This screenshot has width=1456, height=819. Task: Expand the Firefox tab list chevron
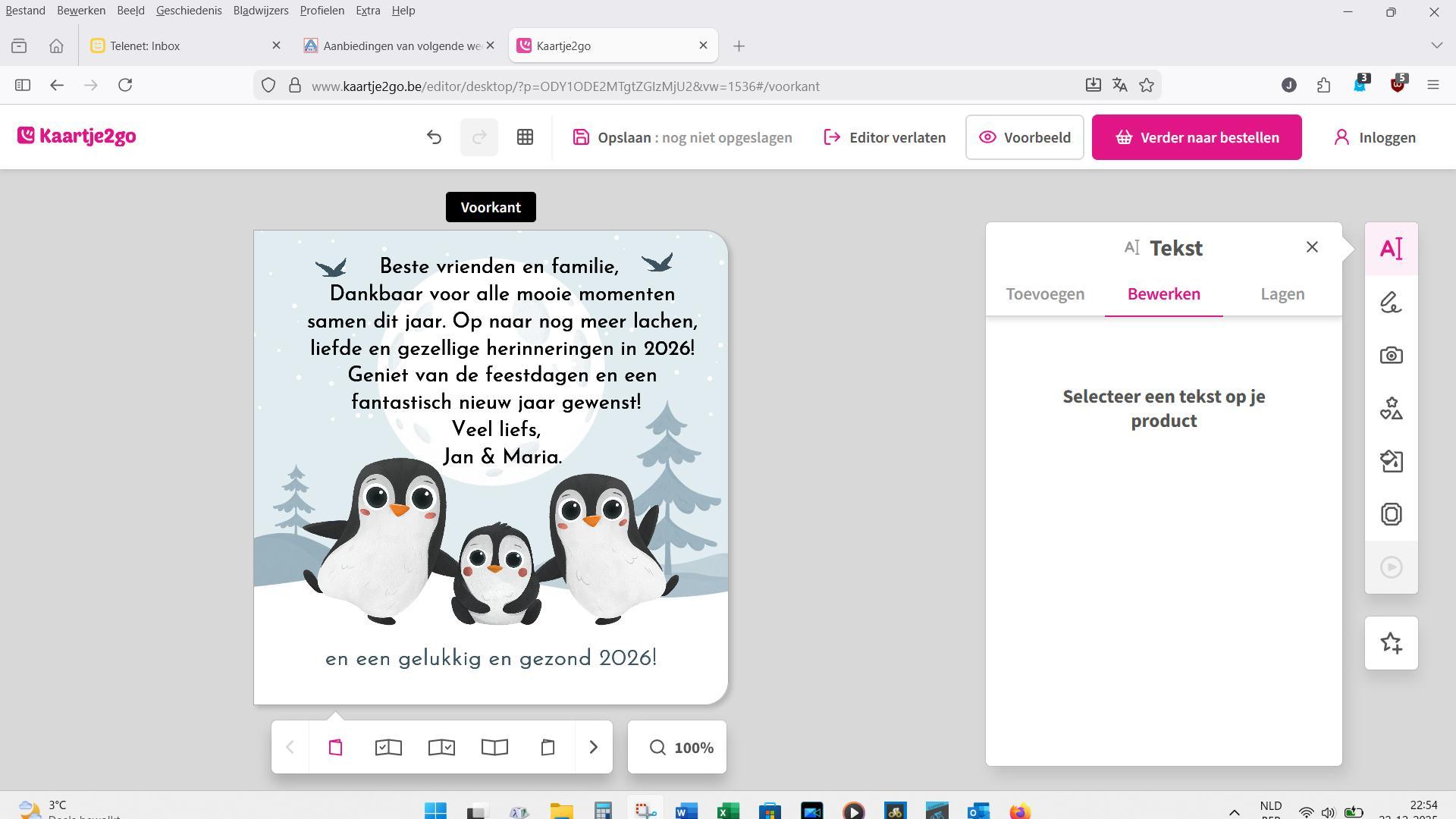pyautogui.click(x=1436, y=45)
